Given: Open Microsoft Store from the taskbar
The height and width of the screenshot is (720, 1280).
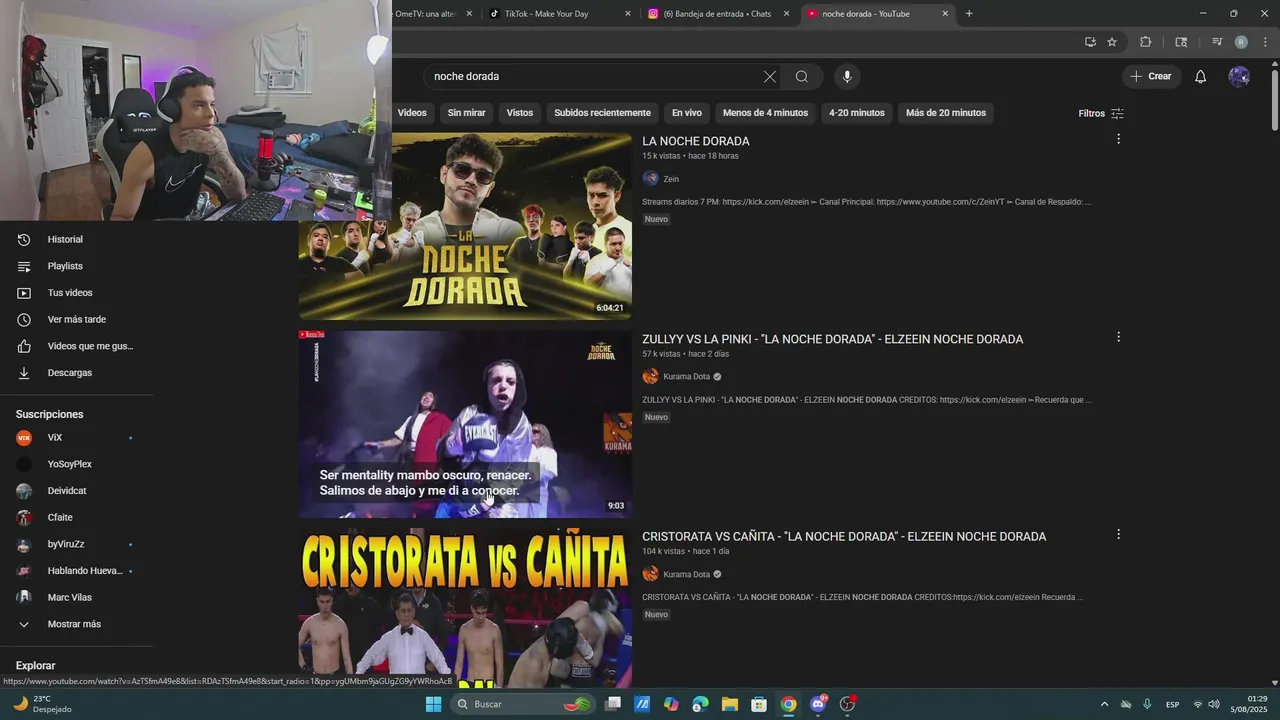Looking at the screenshot, I should tap(759, 704).
